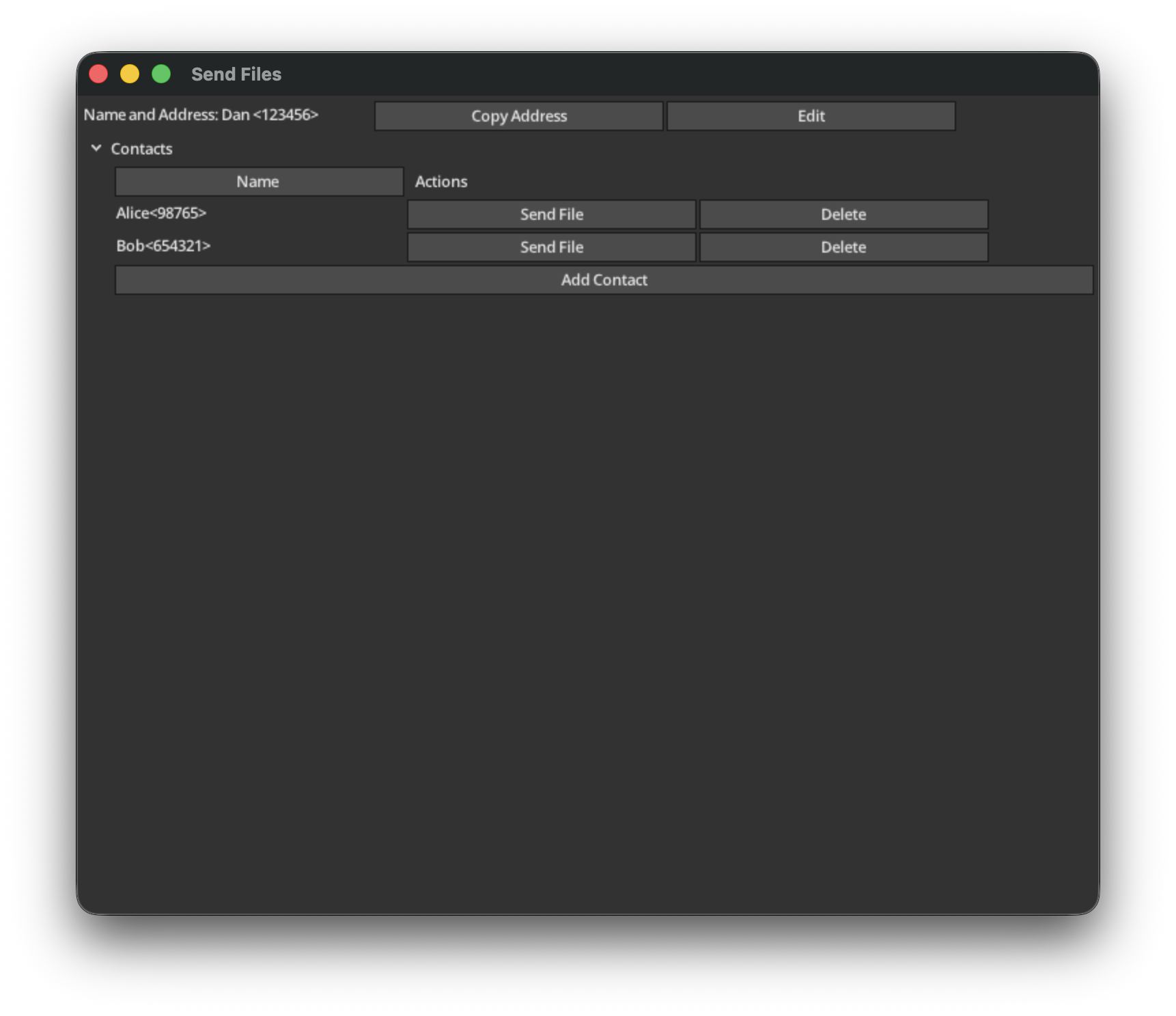
Task: Click the empty area below Add Contact
Action: click(587, 580)
